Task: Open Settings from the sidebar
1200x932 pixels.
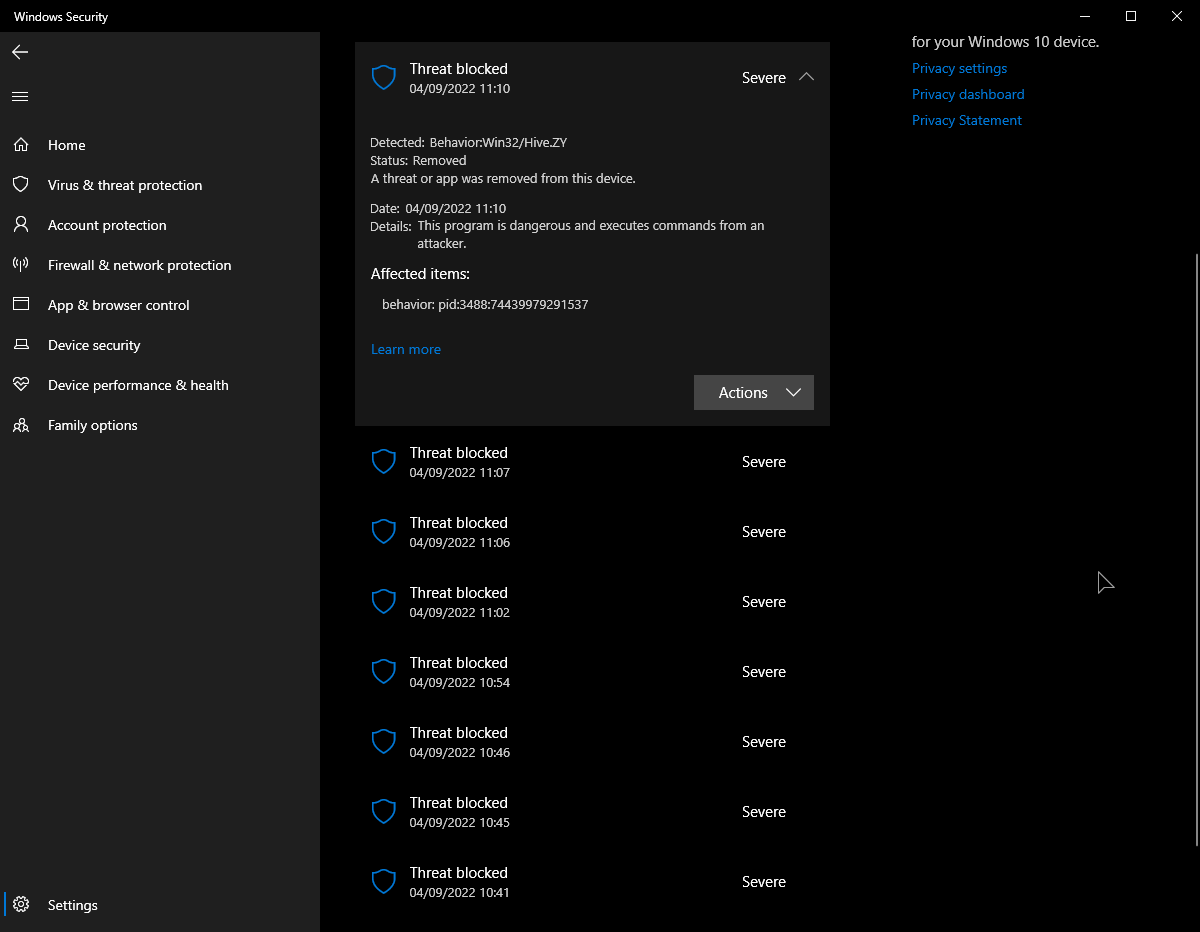Action: pos(72,905)
